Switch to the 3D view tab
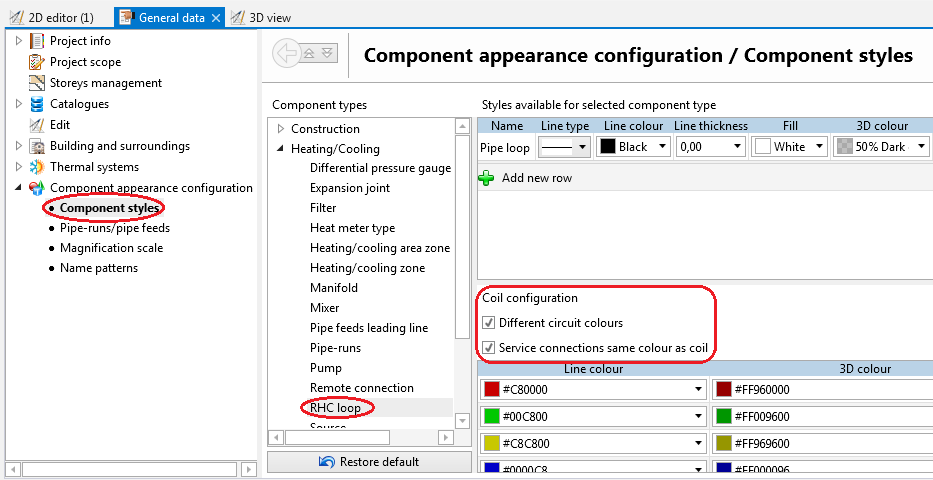 (264, 17)
